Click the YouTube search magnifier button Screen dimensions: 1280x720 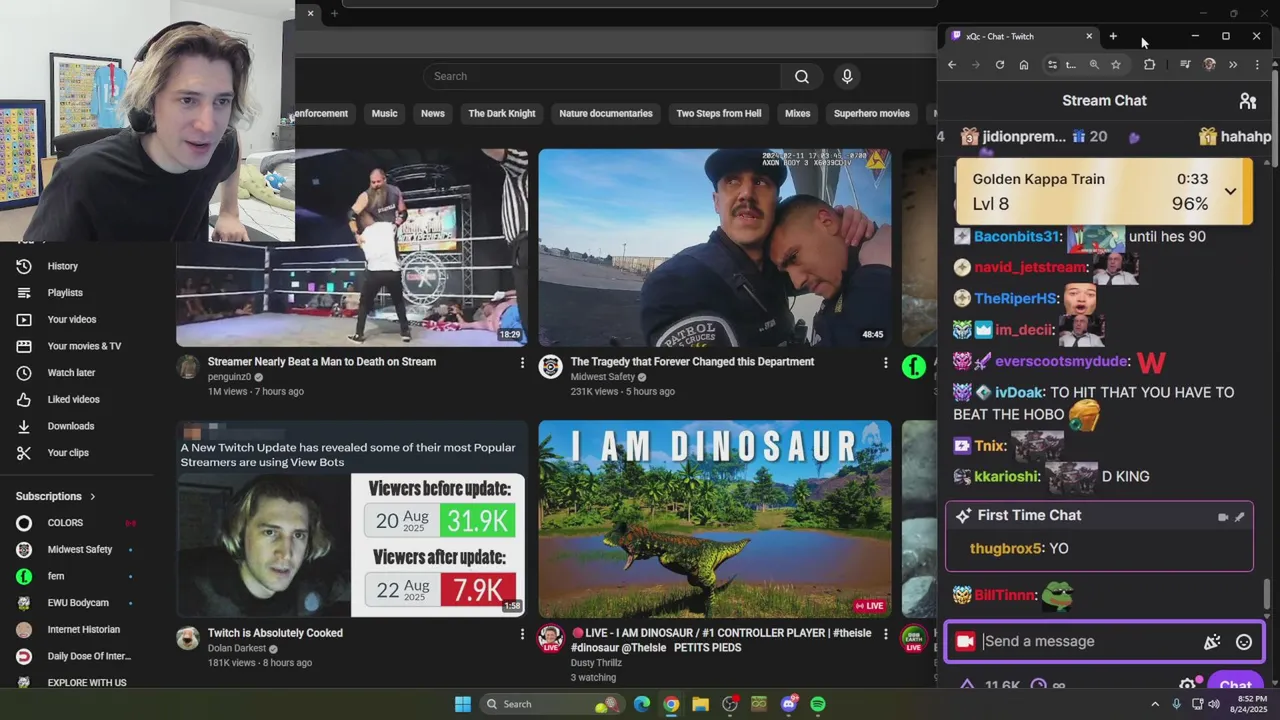(802, 77)
